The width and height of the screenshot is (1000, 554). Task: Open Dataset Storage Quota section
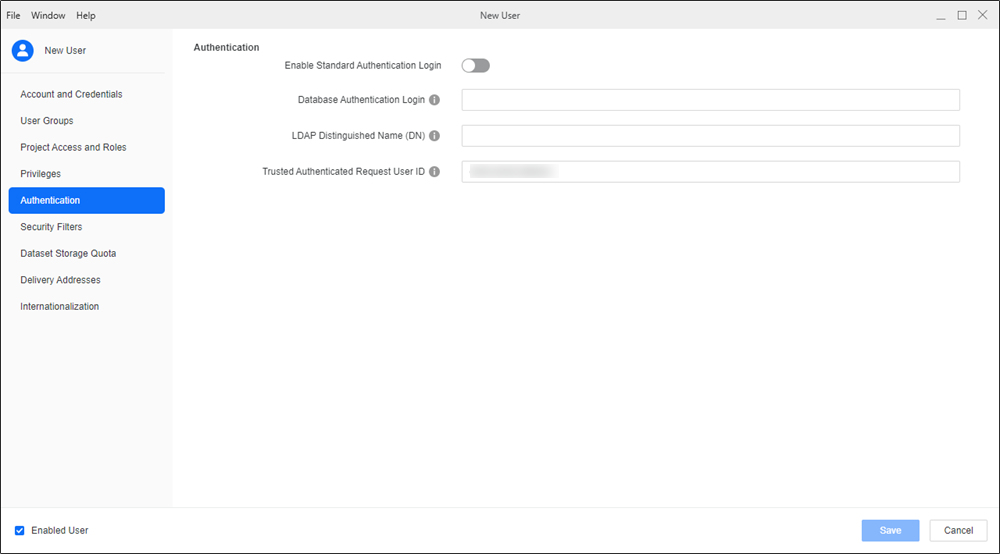pyautogui.click(x=68, y=253)
